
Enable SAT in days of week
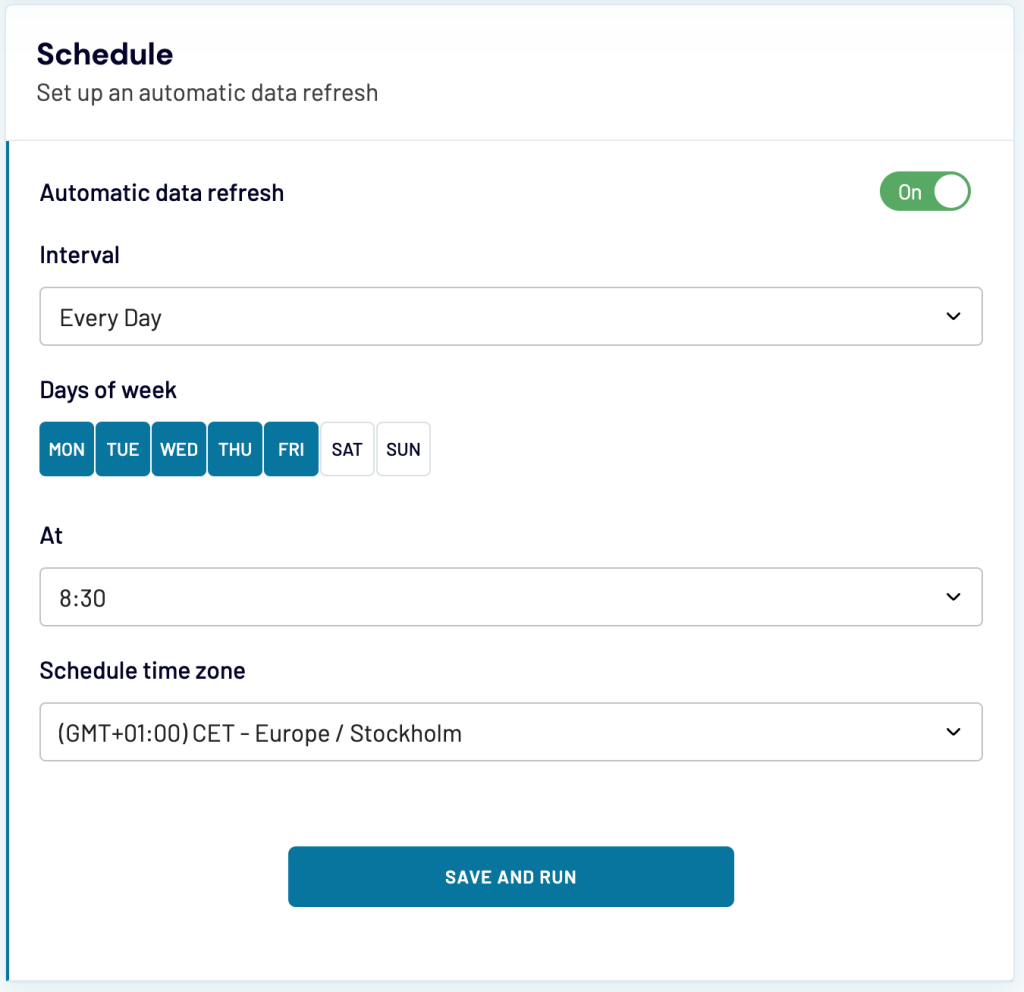tap(347, 448)
